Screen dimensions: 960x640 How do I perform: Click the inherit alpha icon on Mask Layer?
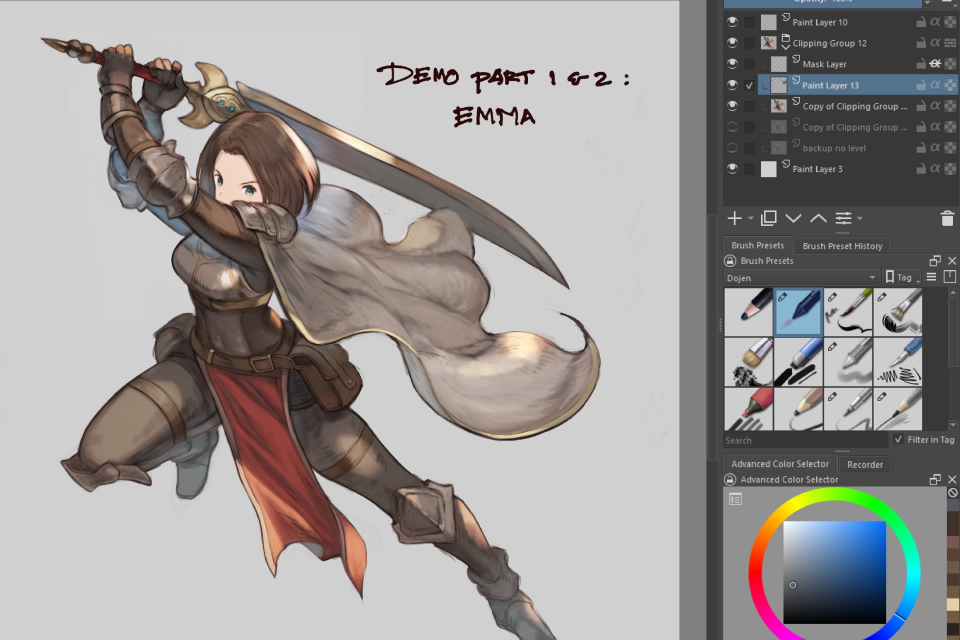coord(935,64)
